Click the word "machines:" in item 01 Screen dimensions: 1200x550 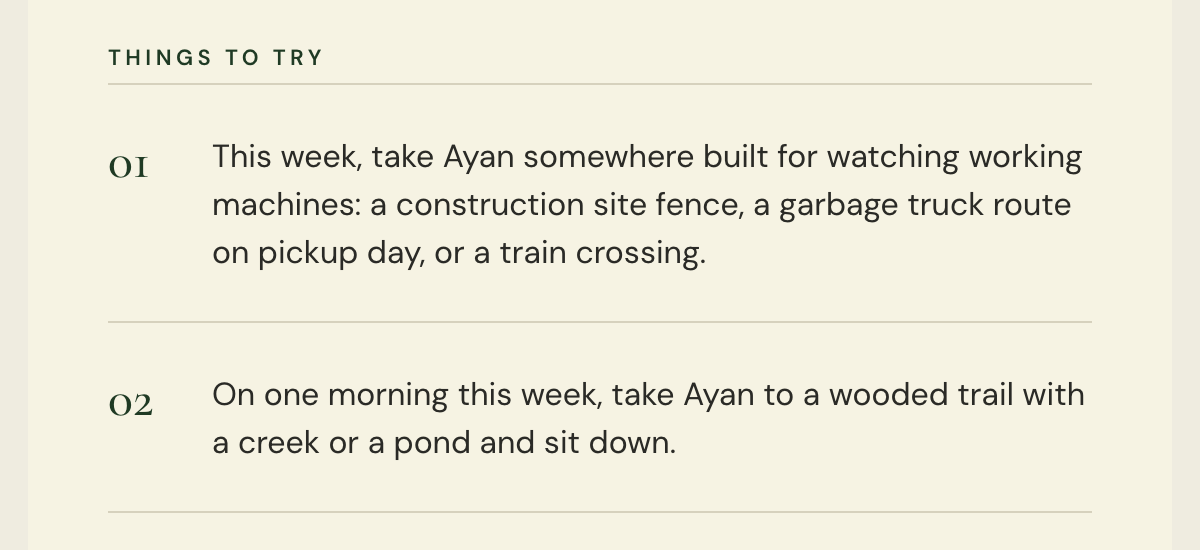286,205
